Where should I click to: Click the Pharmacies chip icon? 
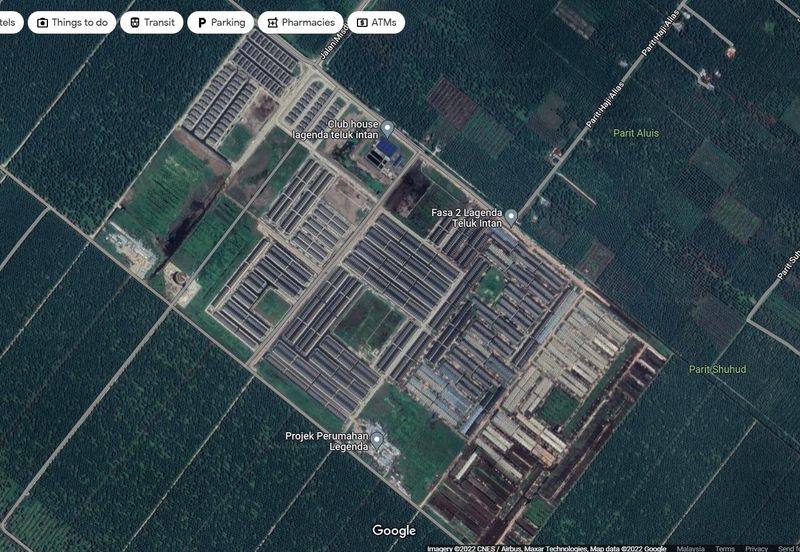[272, 22]
